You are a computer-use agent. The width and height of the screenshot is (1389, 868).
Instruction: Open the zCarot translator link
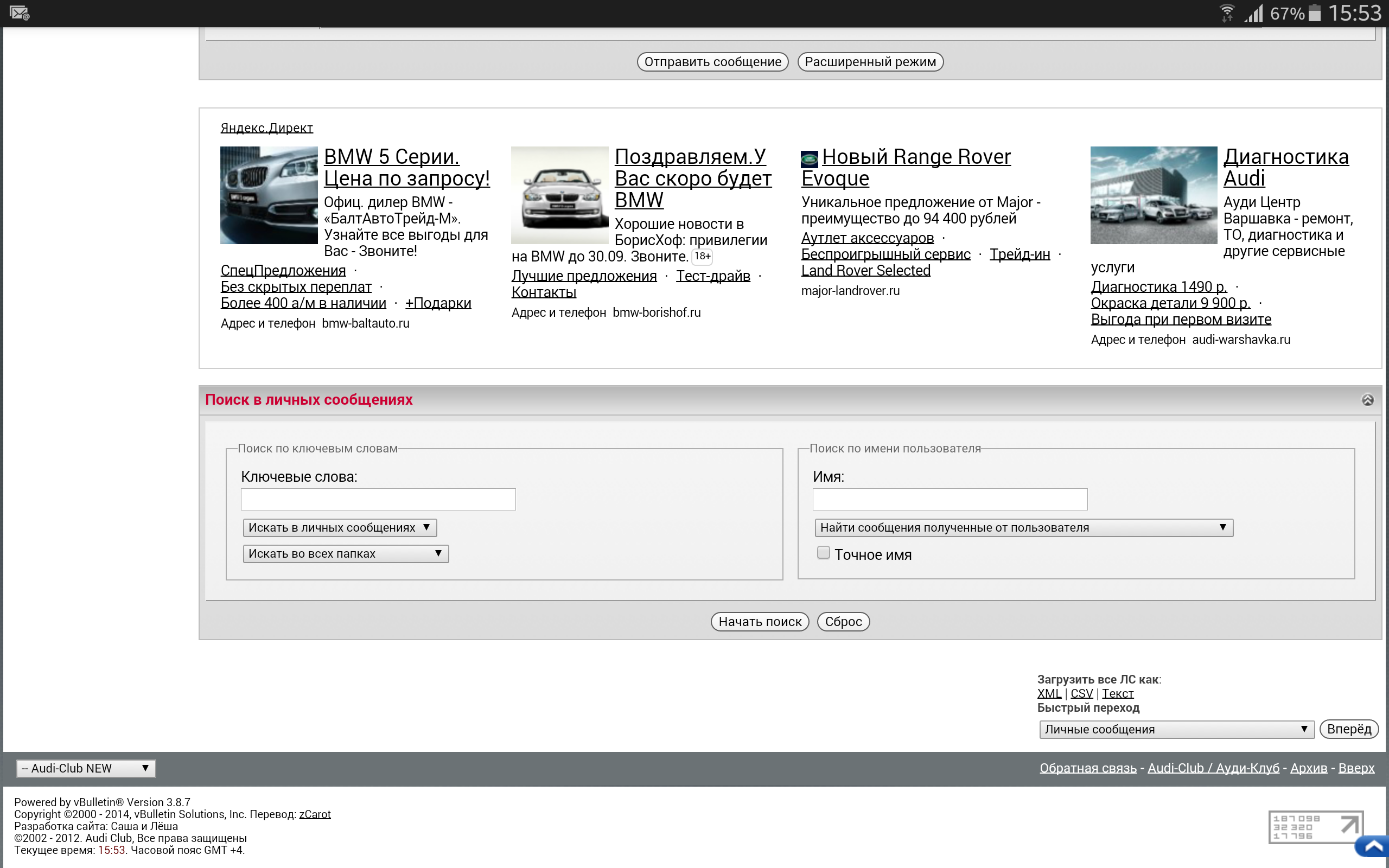click(x=315, y=814)
